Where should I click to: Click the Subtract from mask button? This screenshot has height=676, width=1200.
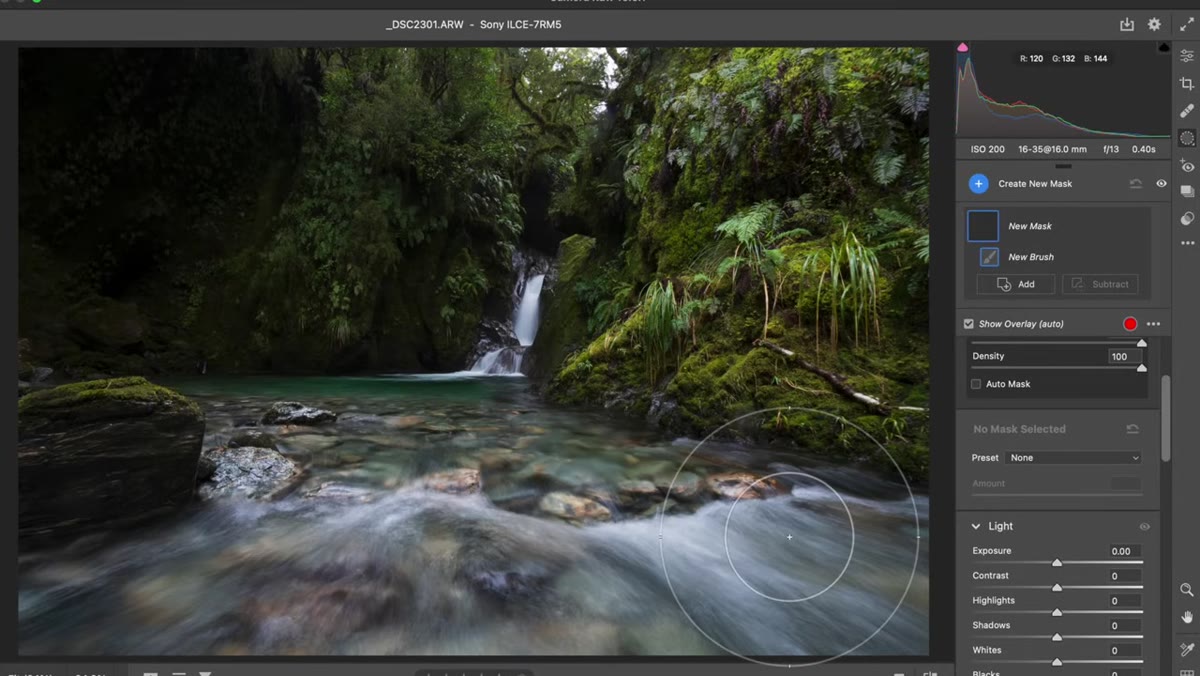click(1100, 284)
